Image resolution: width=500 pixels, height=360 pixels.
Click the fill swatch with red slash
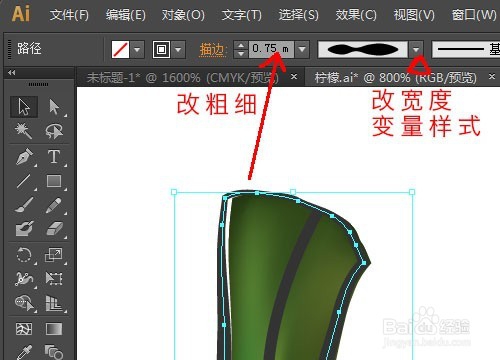click(120, 50)
